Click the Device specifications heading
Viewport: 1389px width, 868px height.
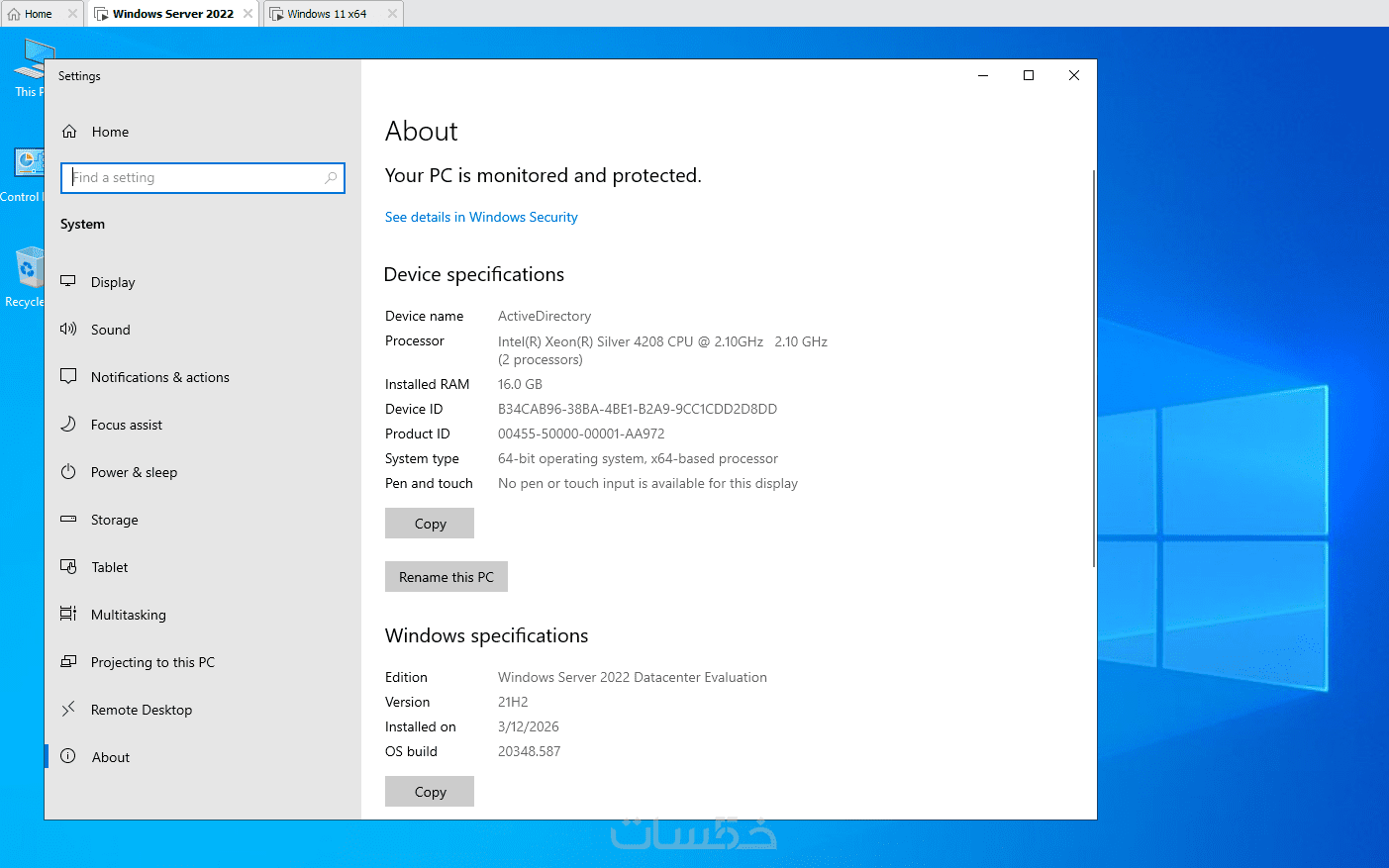[x=474, y=274]
